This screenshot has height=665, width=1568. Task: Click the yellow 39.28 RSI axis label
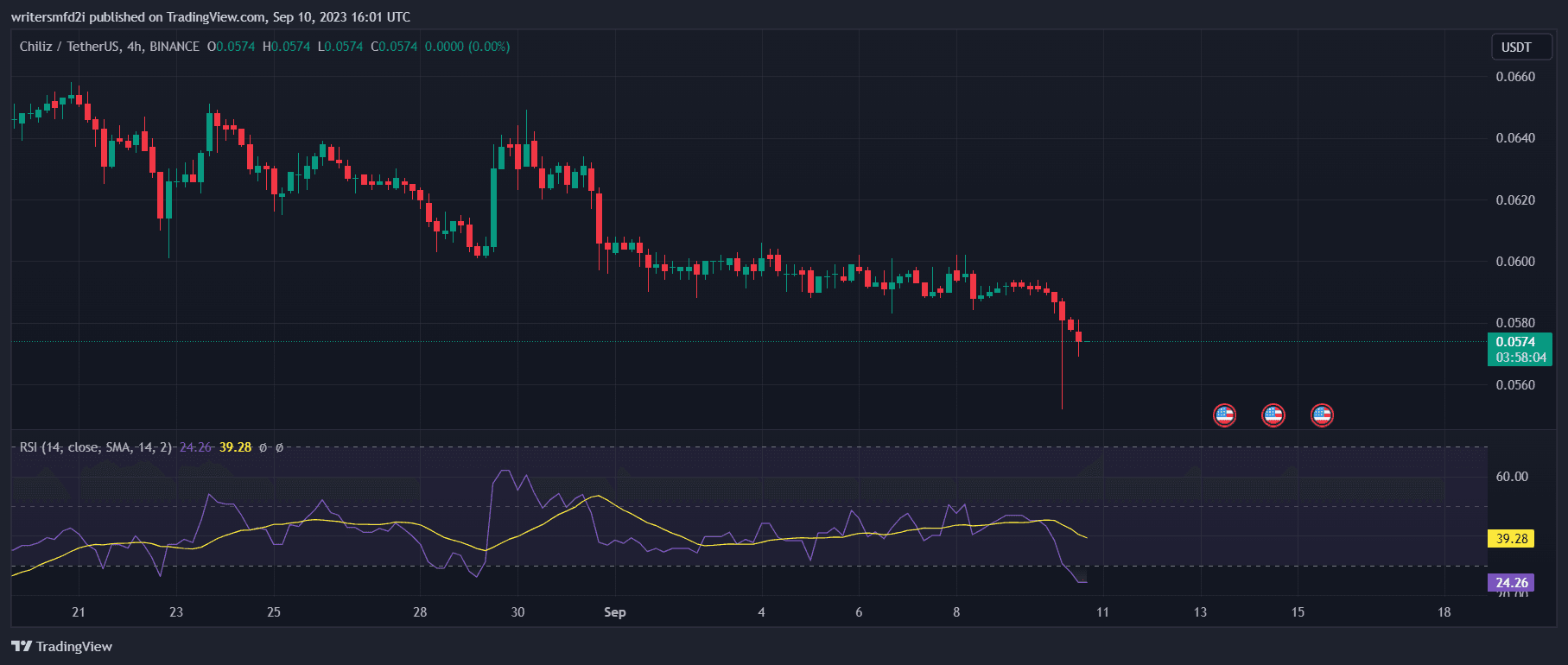(x=1511, y=538)
